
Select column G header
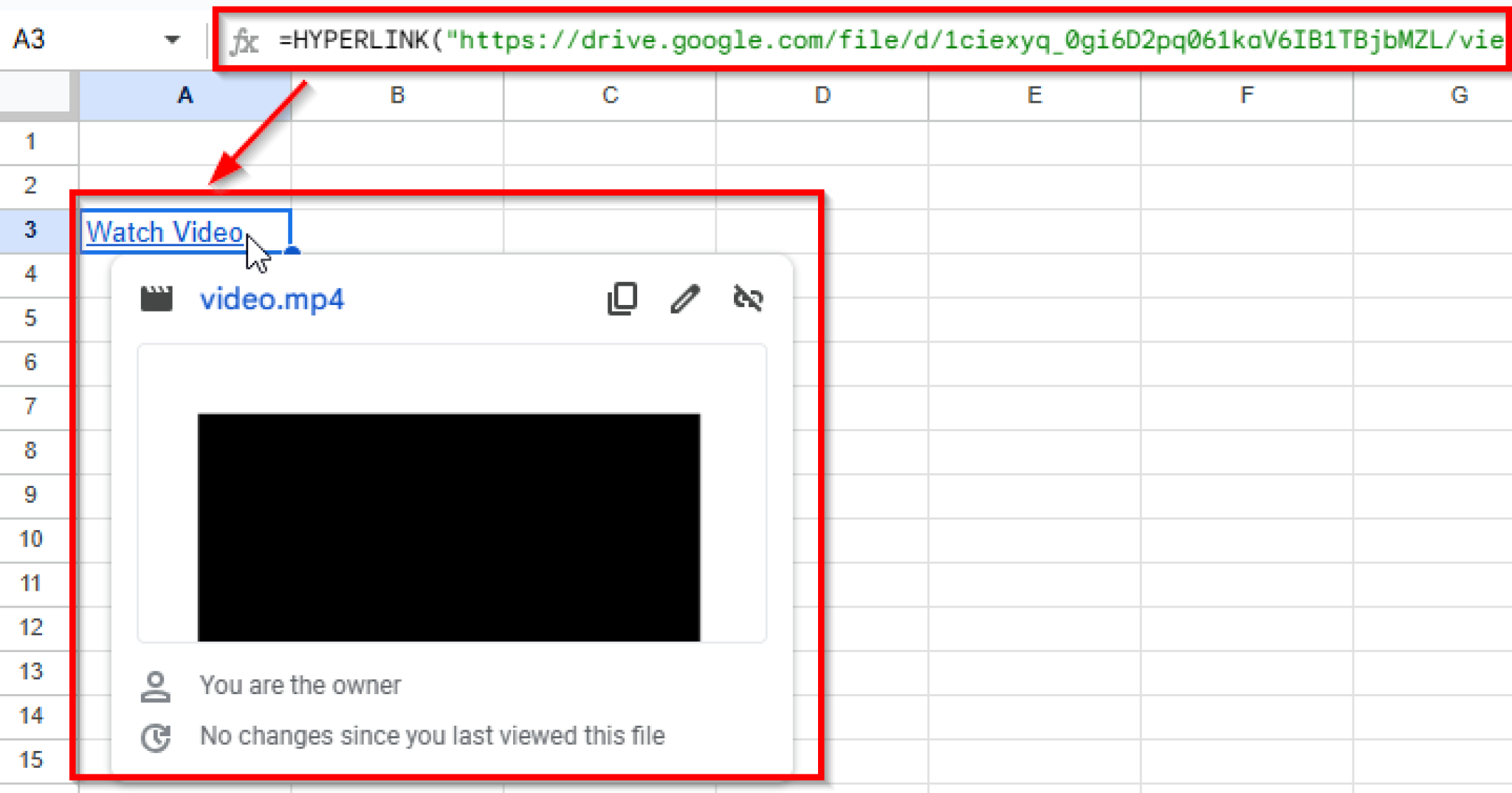tap(1458, 95)
